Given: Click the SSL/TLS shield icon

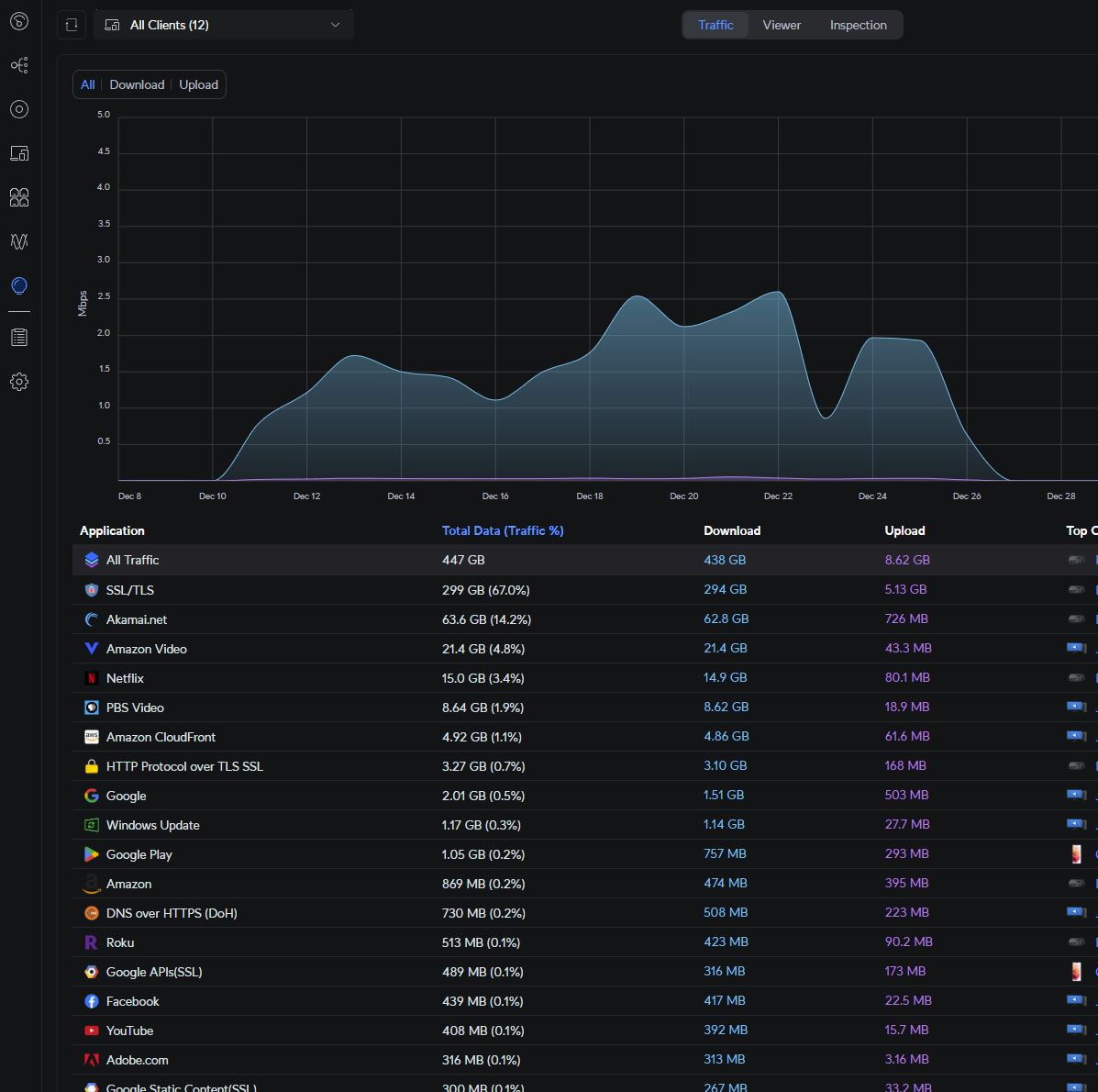Looking at the screenshot, I should click(x=91, y=590).
